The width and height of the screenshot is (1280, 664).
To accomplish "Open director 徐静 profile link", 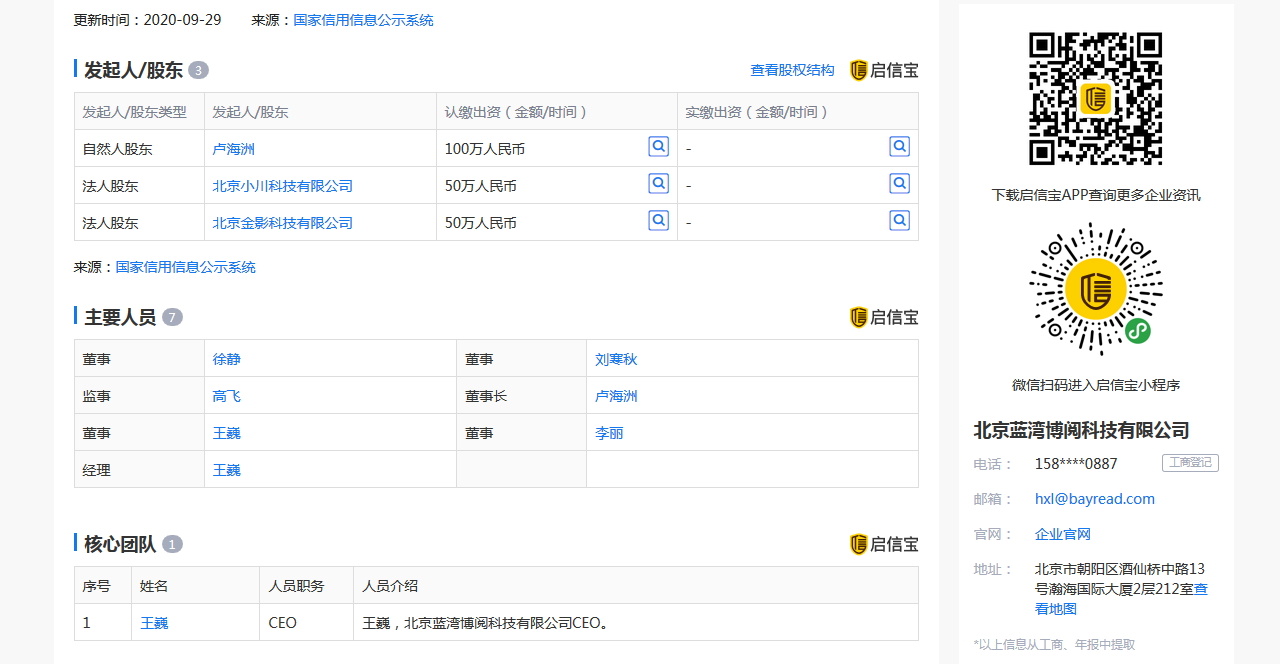I will [x=227, y=359].
